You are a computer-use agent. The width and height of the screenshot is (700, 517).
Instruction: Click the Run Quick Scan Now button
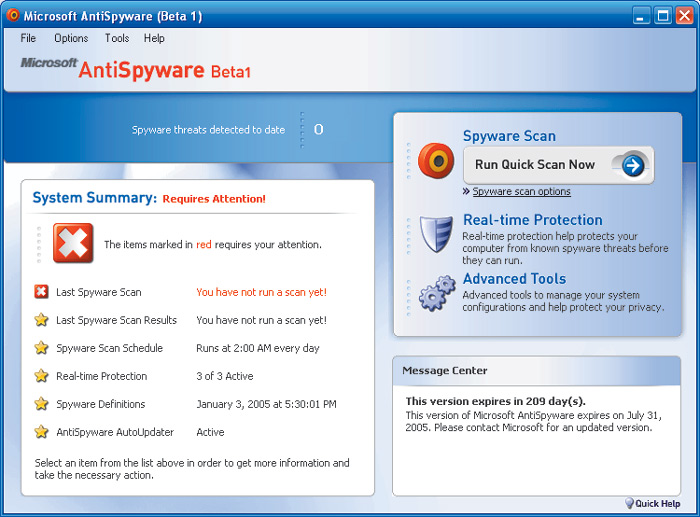point(558,165)
